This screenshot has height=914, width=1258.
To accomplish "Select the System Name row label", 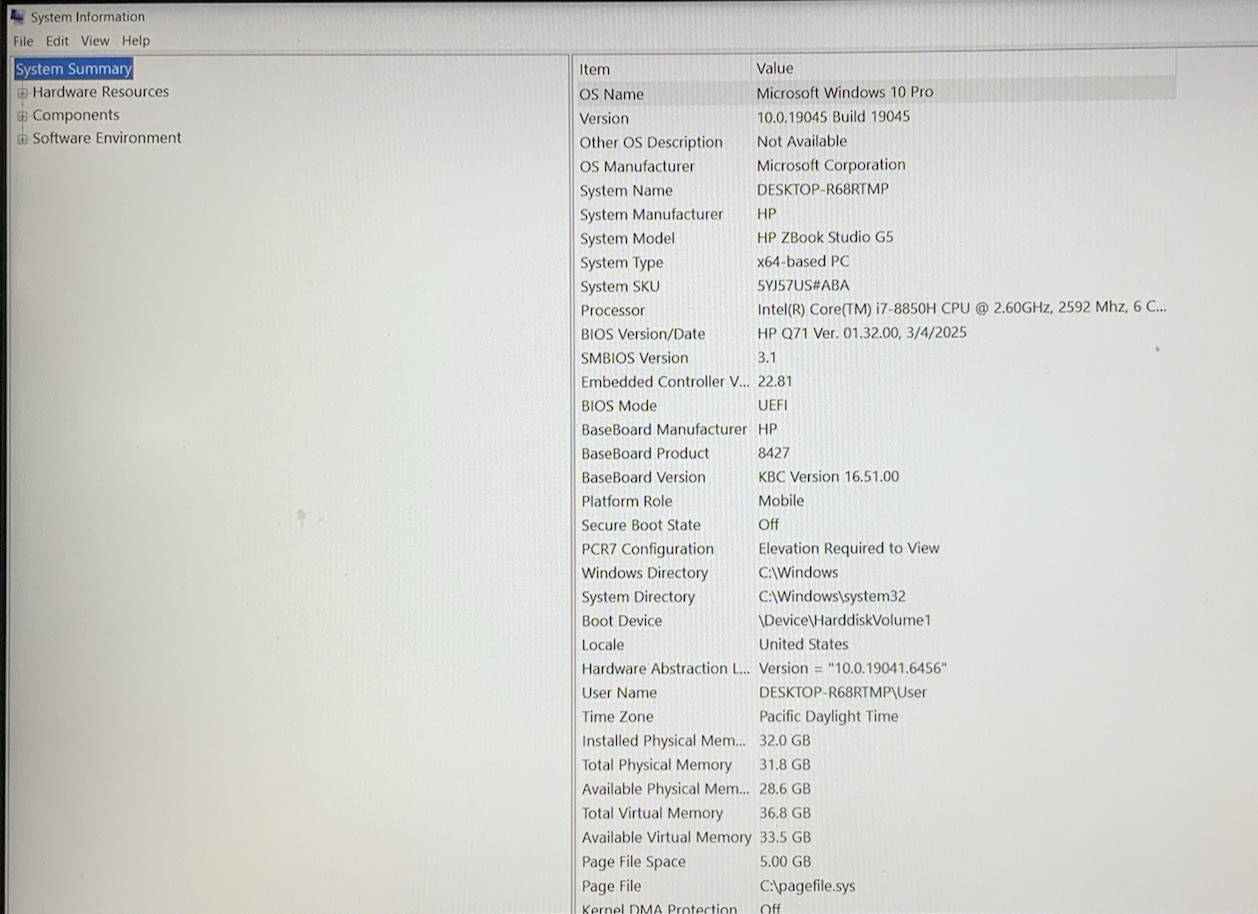I will (x=626, y=190).
